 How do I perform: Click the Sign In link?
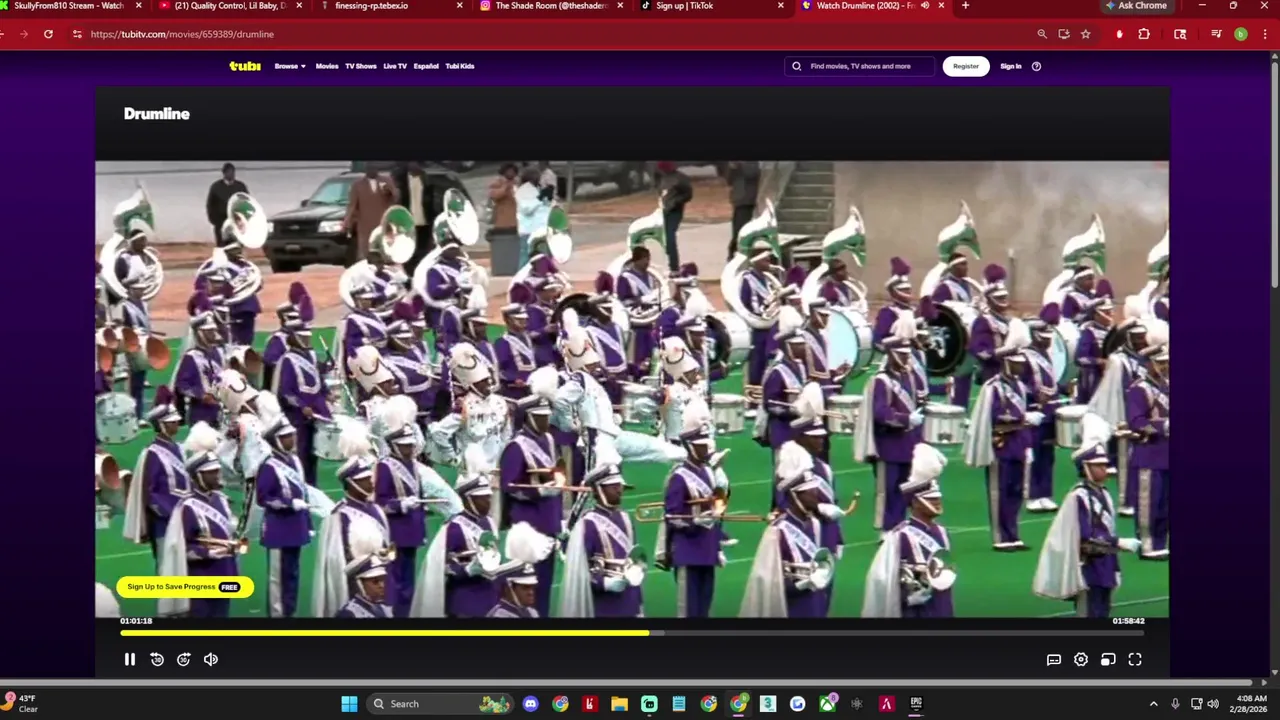(1011, 66)
